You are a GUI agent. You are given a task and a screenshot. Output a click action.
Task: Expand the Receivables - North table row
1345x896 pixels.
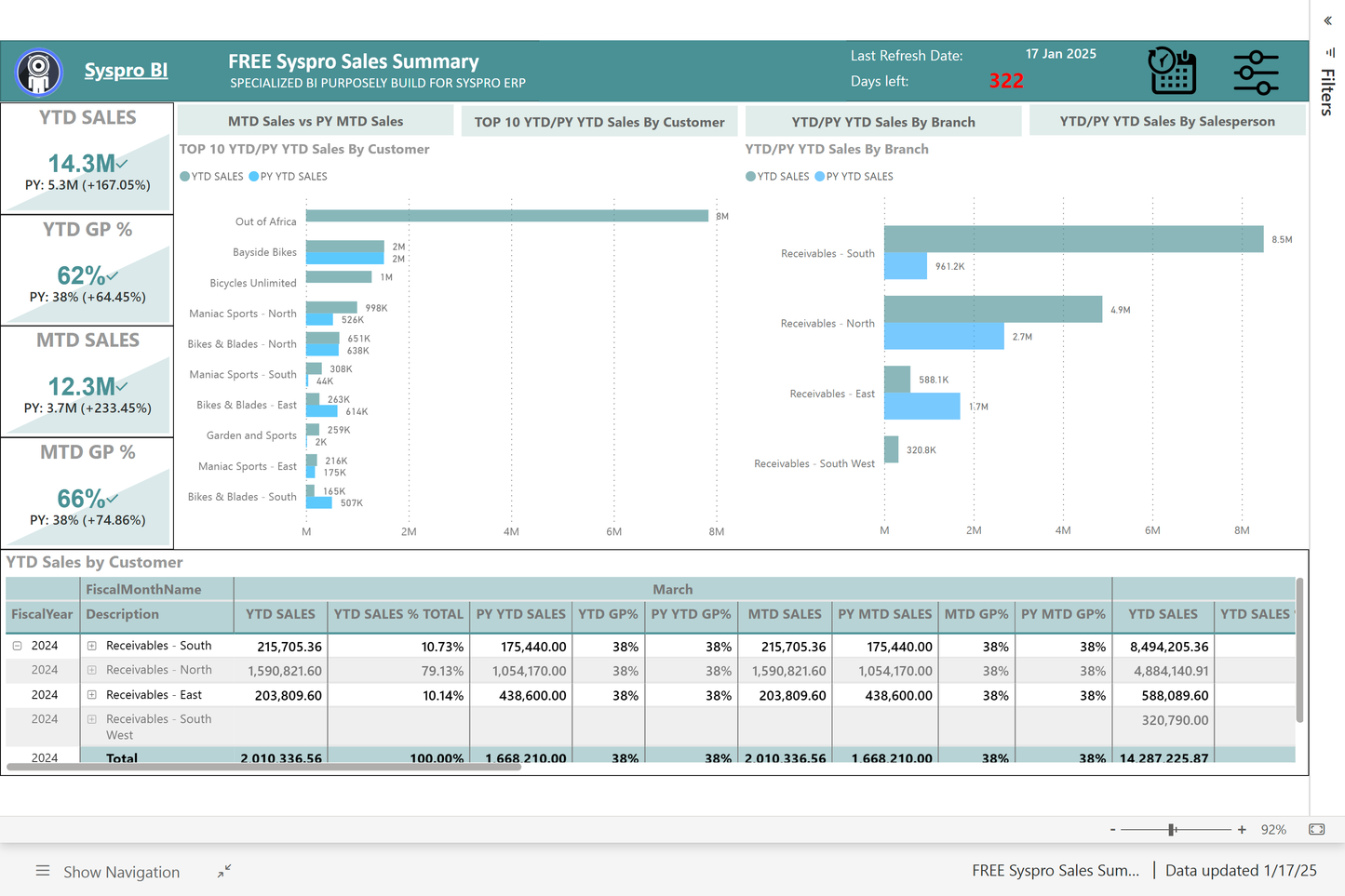pyautogui.click(x=91, y=669)
